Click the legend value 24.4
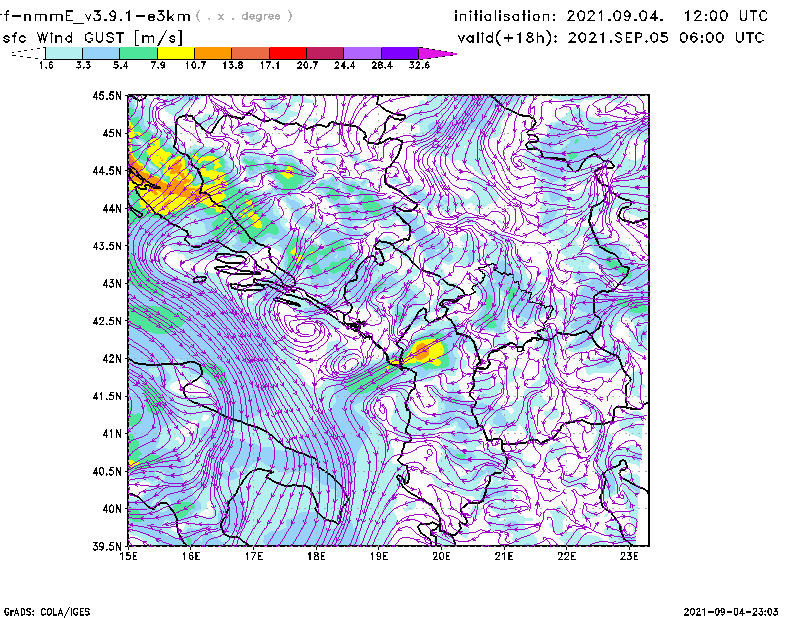 click(344, 65)
